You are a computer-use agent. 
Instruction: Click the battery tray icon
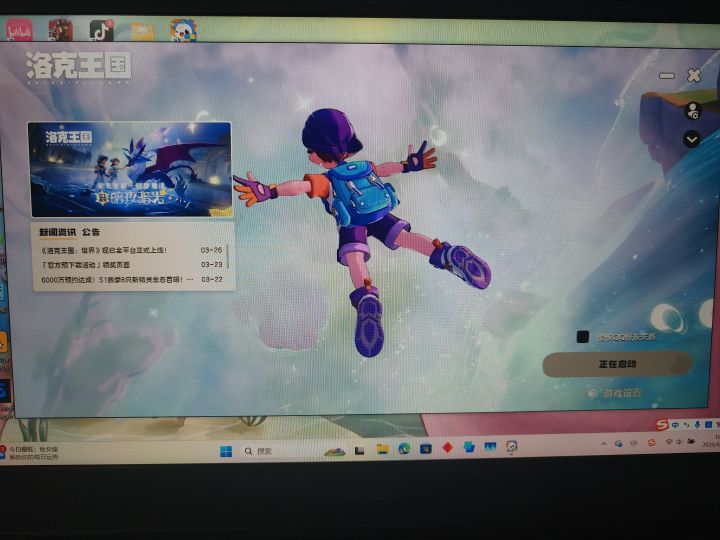pyautogui.click(x=691, y=442)
